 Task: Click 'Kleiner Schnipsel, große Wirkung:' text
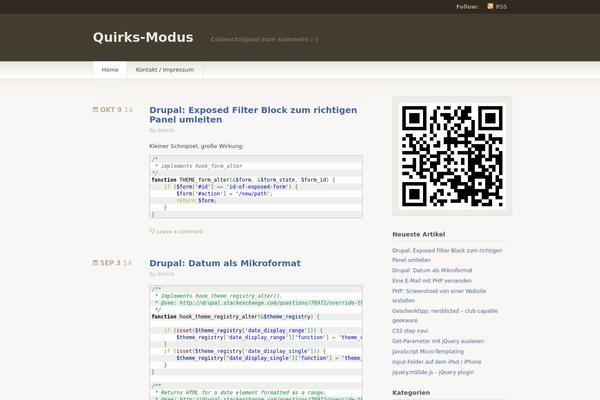pos(196,146)
